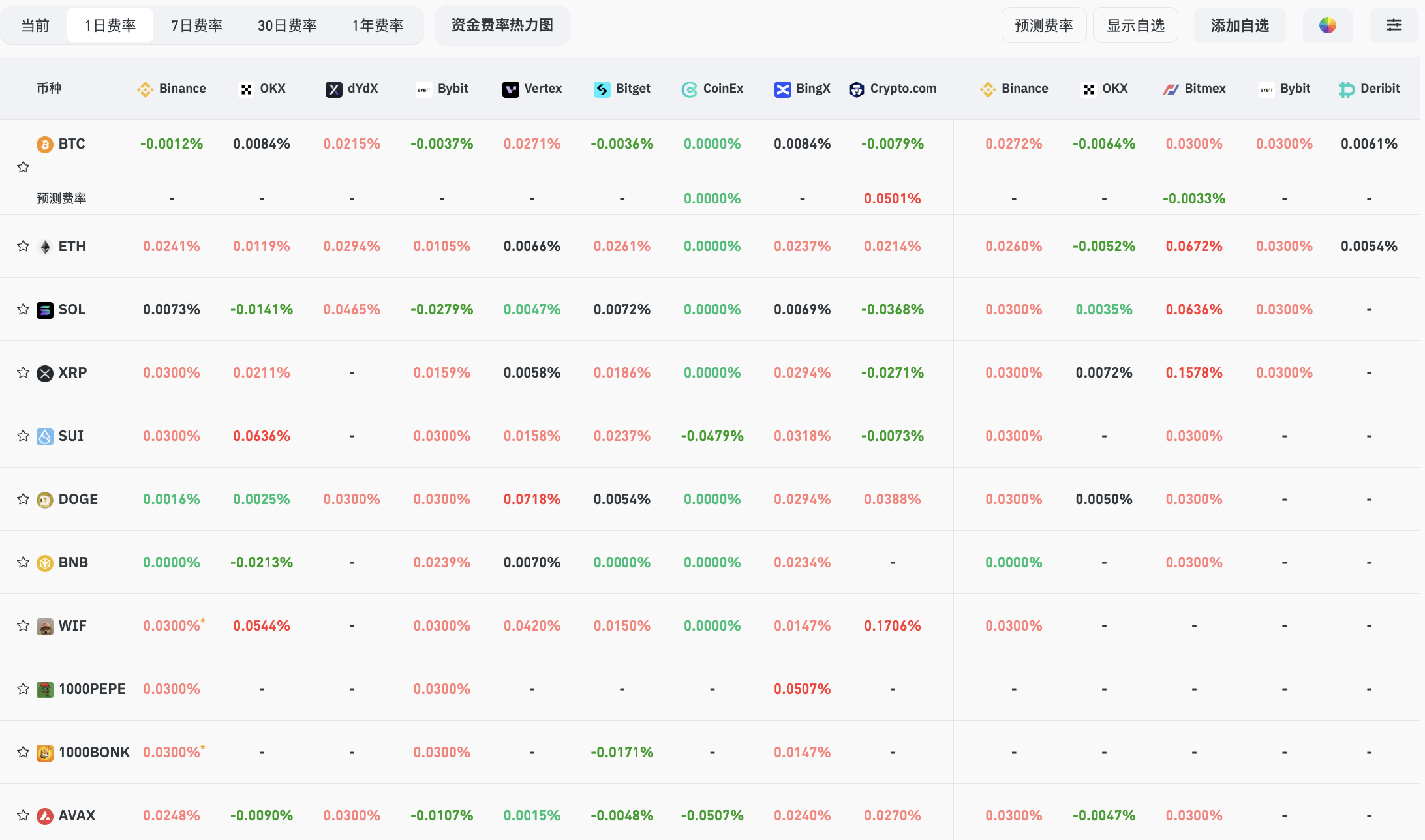Click the dYdX exchange logo in header
The height and width of the screenshot is (840, 1425).
pos(333,89)
